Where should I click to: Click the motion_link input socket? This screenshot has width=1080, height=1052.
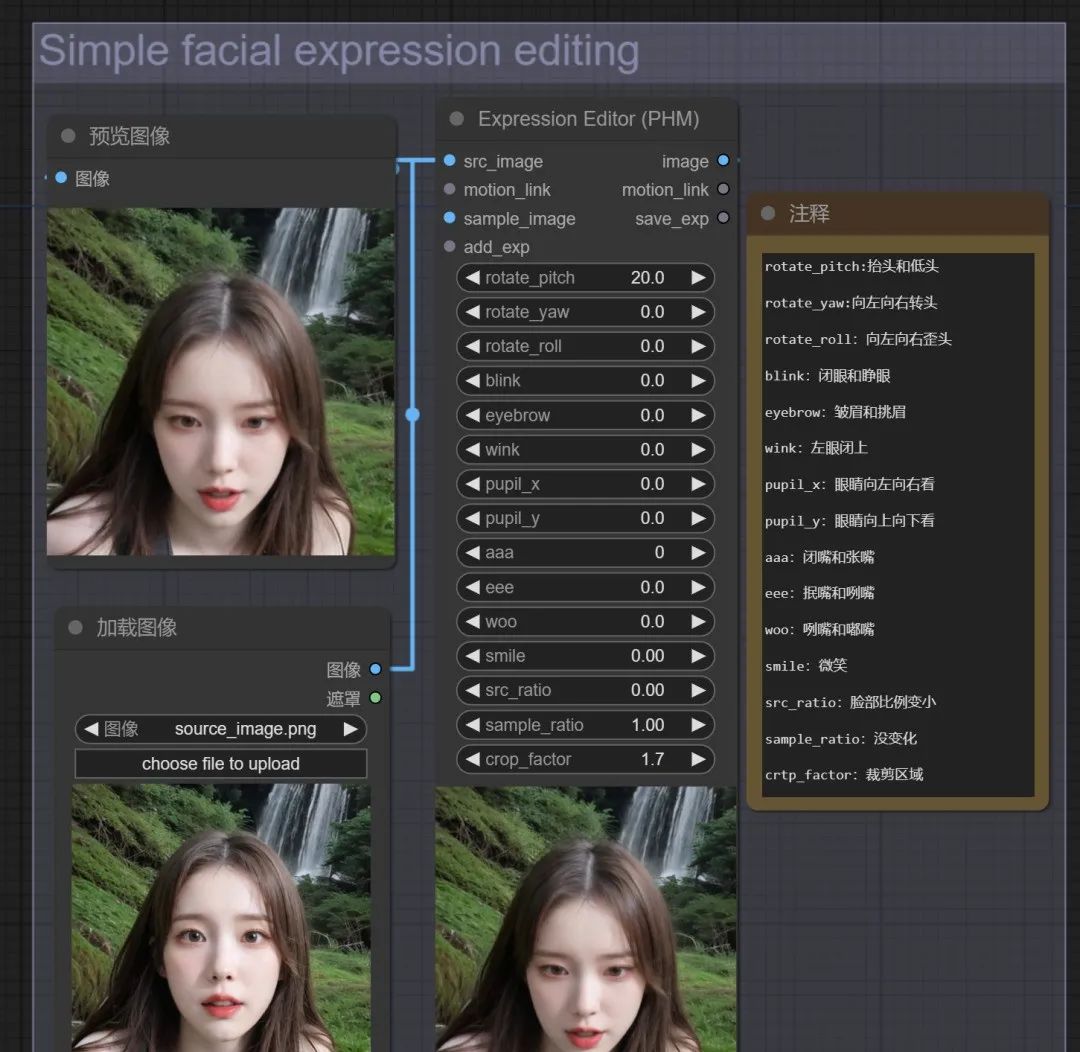coord(449,189)
